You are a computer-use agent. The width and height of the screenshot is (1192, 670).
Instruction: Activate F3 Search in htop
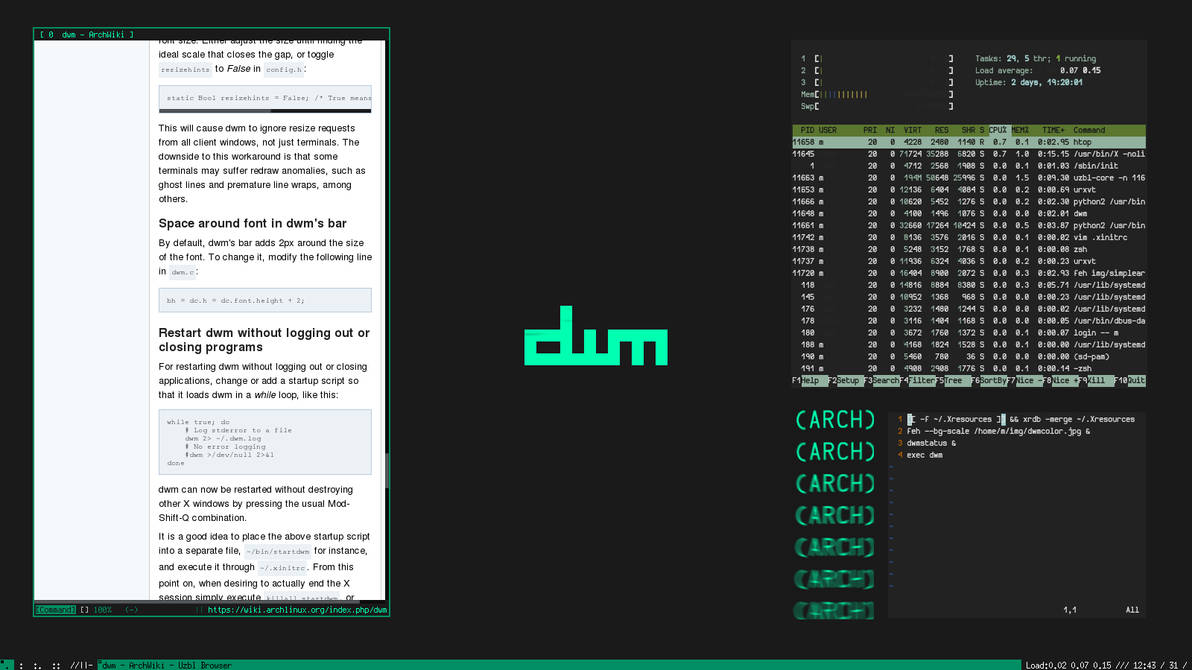881,380
